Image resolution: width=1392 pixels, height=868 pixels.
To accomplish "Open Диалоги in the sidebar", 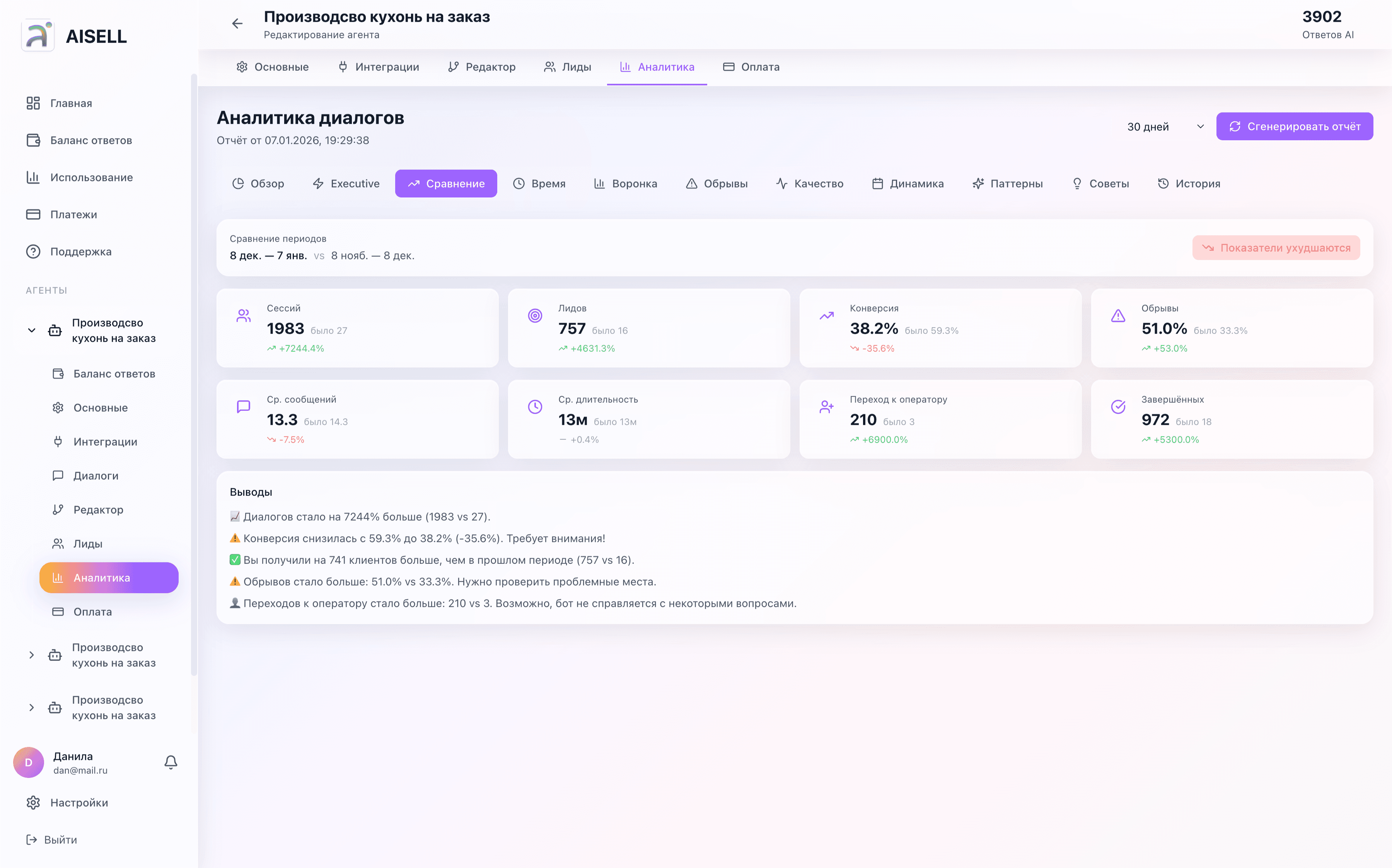I will [x=96, y=476].
